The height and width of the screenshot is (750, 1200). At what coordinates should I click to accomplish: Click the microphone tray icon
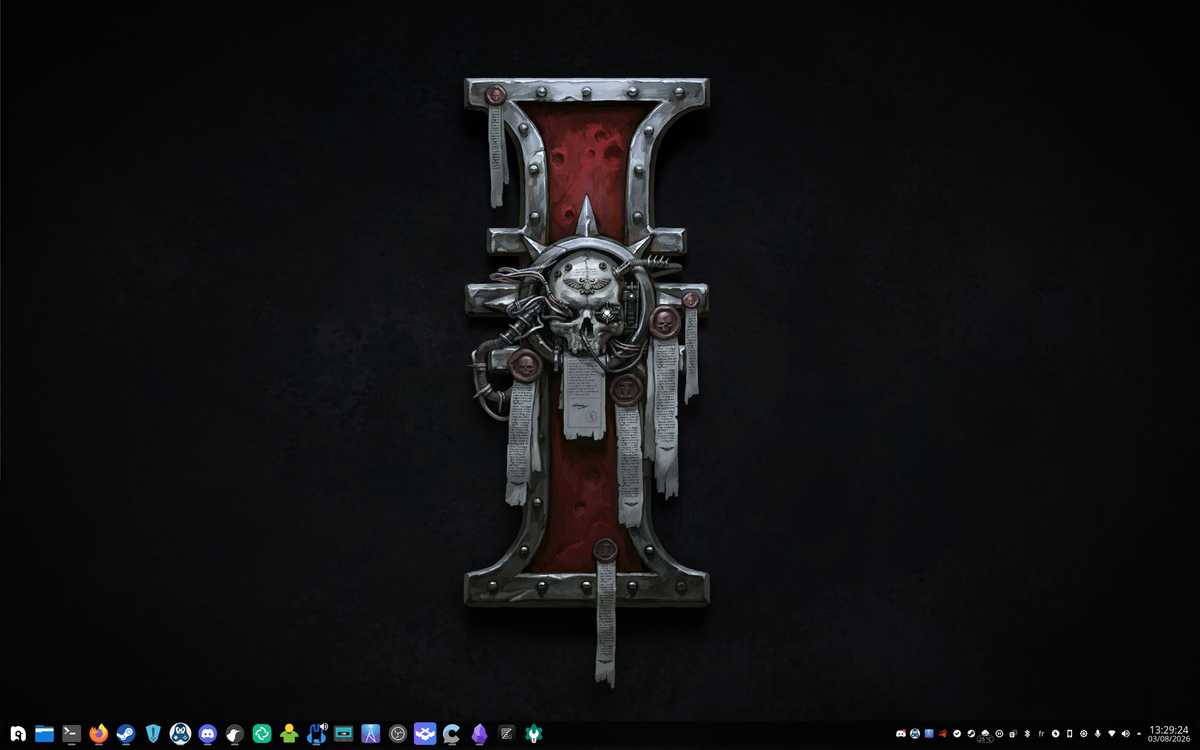[x=1097, y=733]
